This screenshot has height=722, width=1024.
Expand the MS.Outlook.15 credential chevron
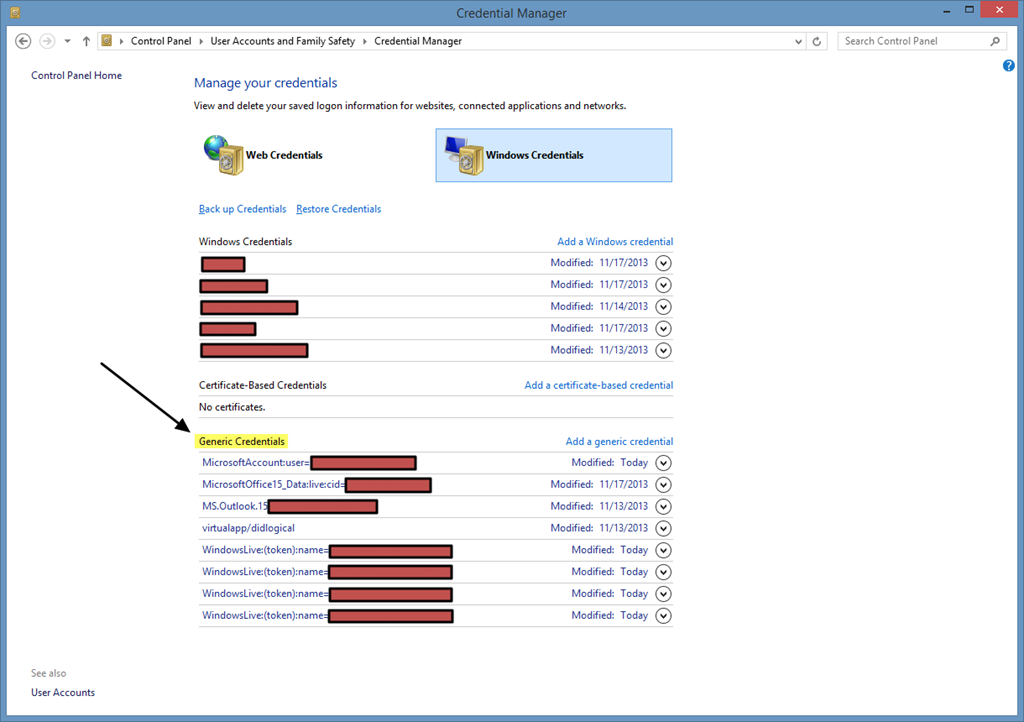pyautogui.click(x=663, y=507)
